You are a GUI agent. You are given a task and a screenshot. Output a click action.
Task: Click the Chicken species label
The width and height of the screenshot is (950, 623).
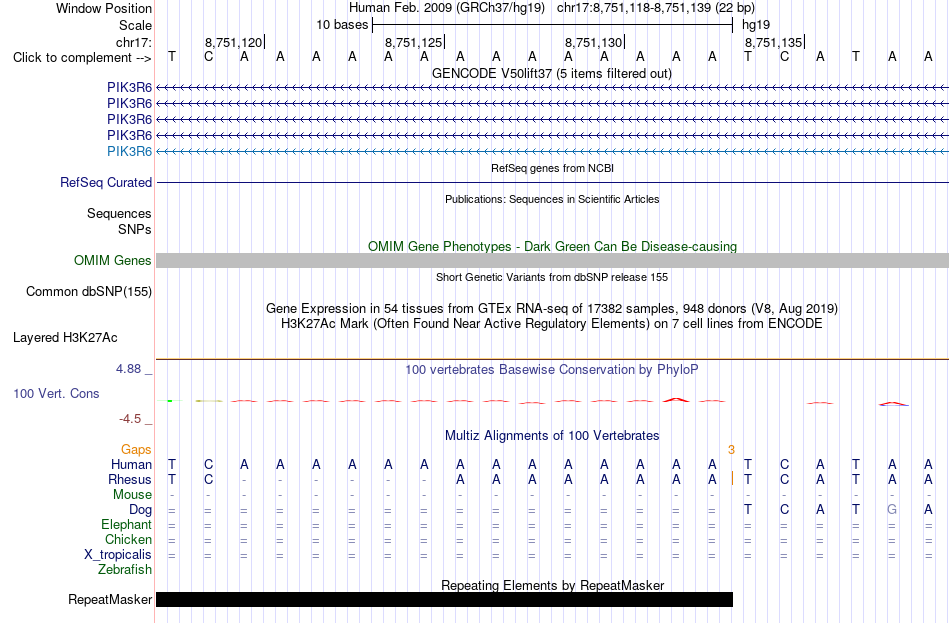click(x=128, y=539)
